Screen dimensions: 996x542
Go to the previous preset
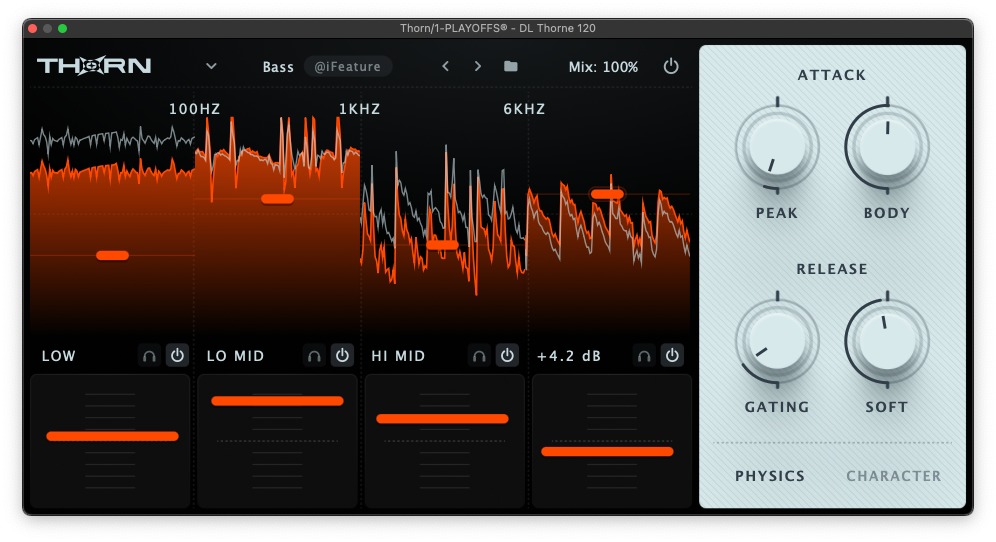pos(445,66)
